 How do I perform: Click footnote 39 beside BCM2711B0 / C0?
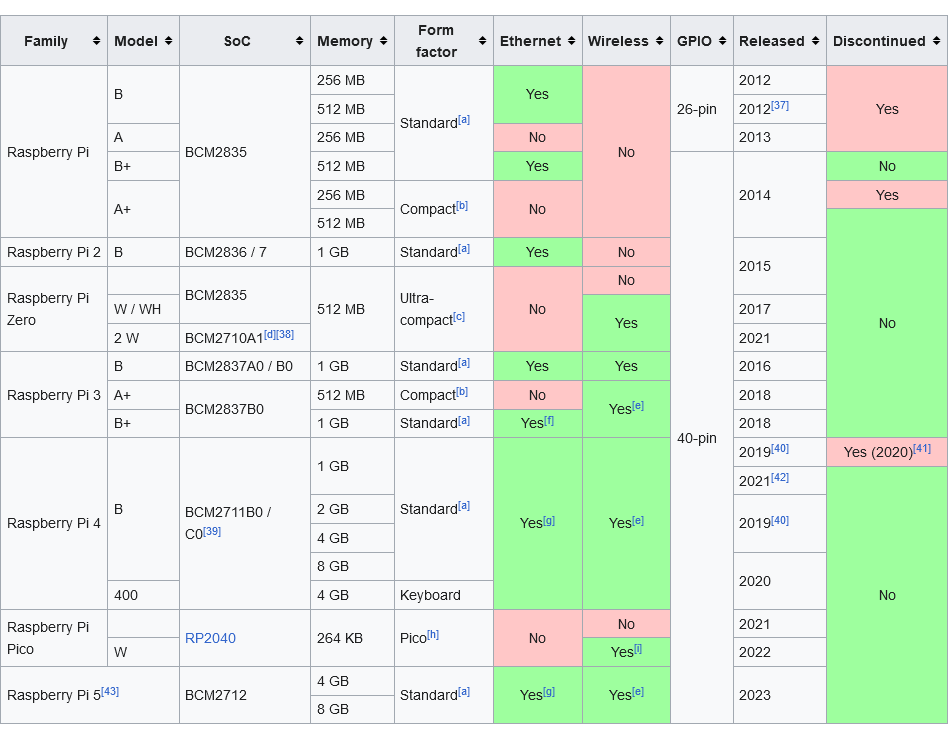(212, 531)
